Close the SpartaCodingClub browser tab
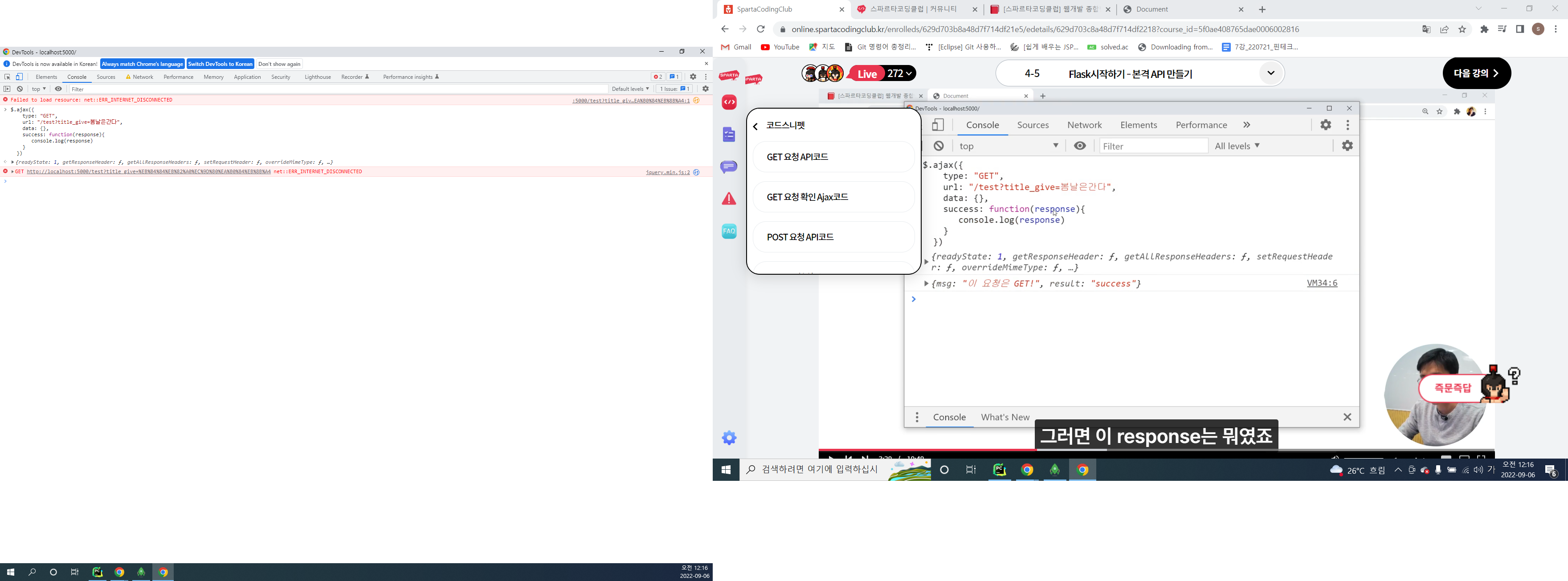The height and width of the screenshot is (581, 1568). point(842,9)
